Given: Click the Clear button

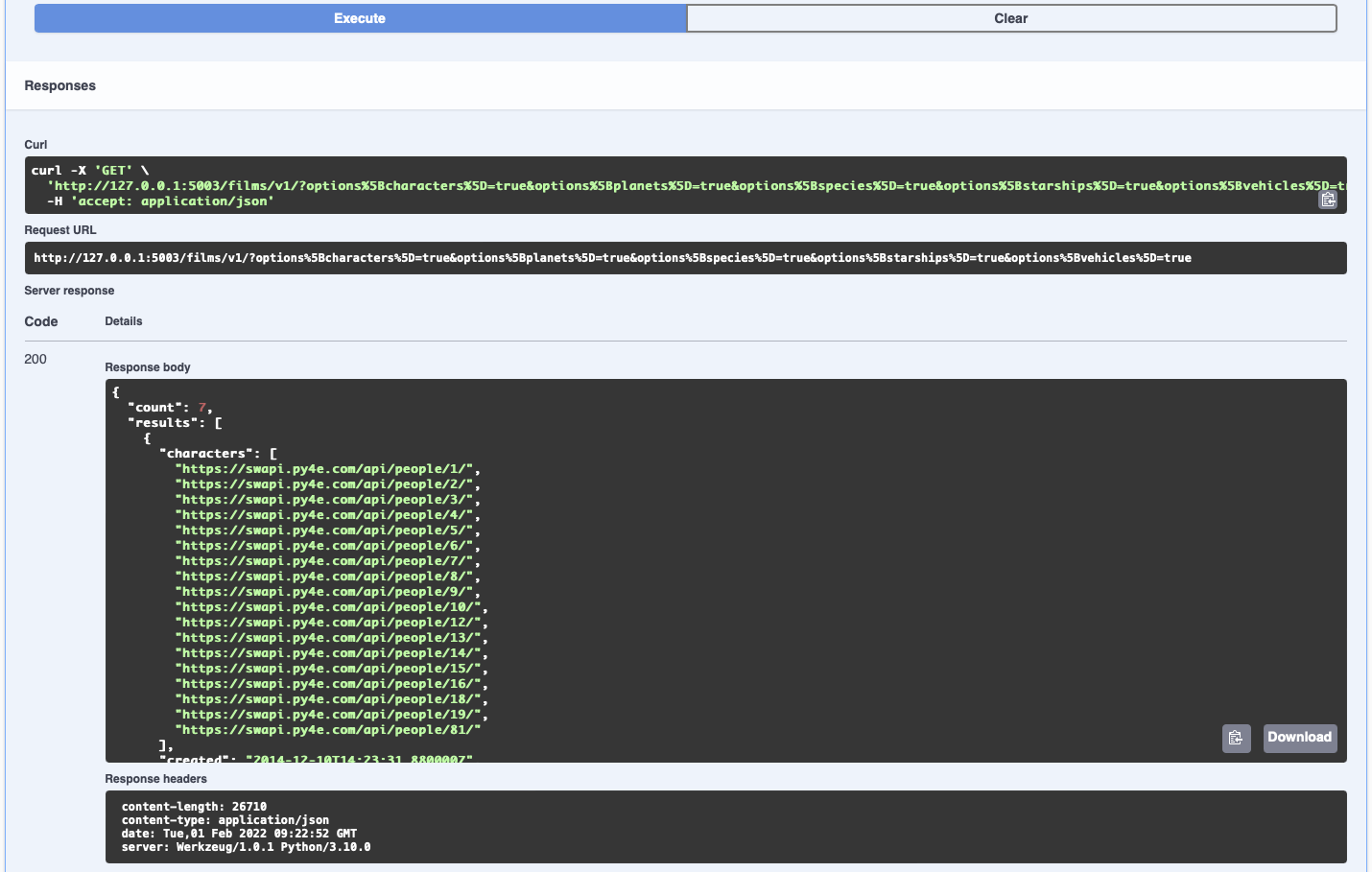Looking at the screenshot, I should [x=1011, y=18].
